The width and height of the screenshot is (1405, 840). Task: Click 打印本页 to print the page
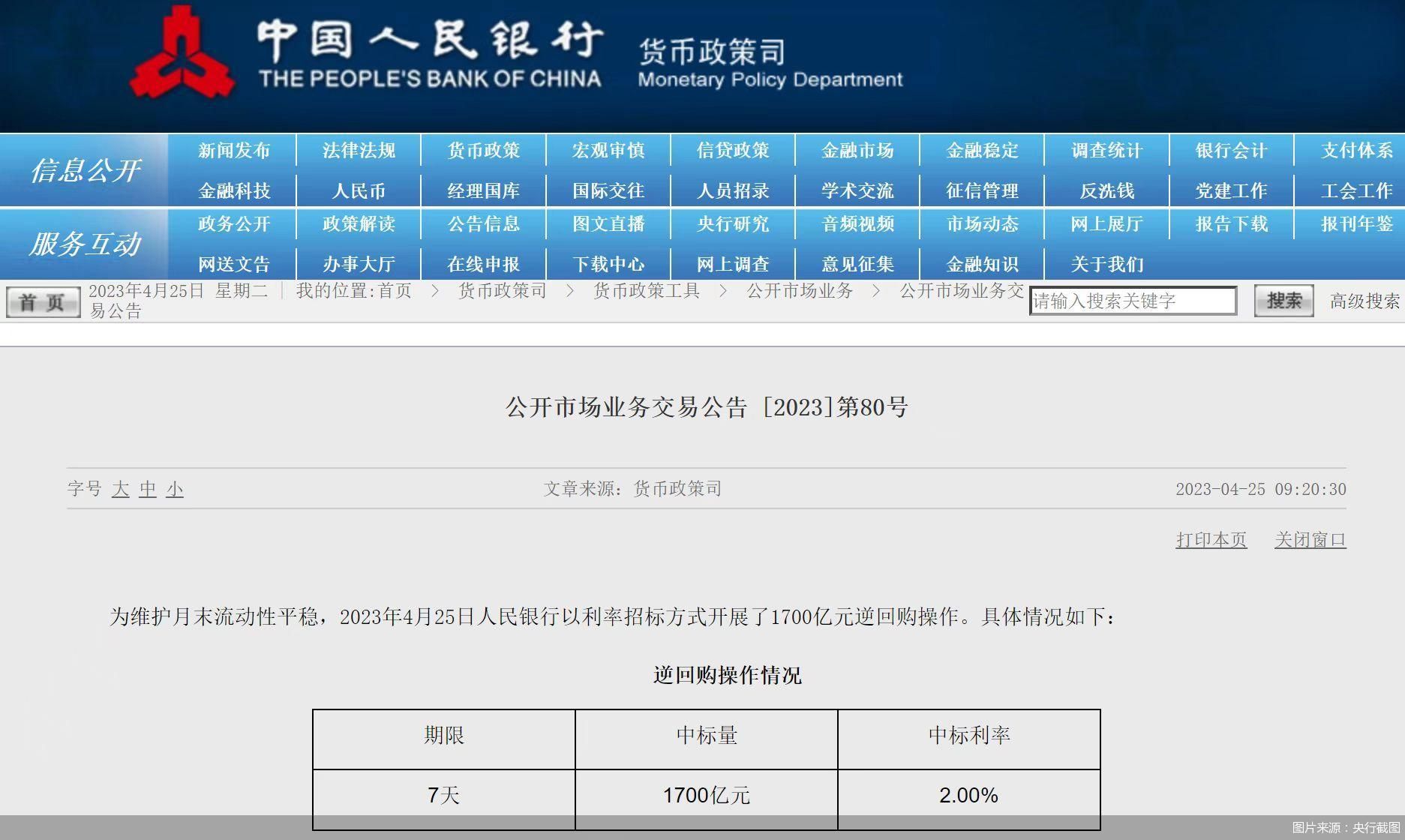click(1210, 538)
